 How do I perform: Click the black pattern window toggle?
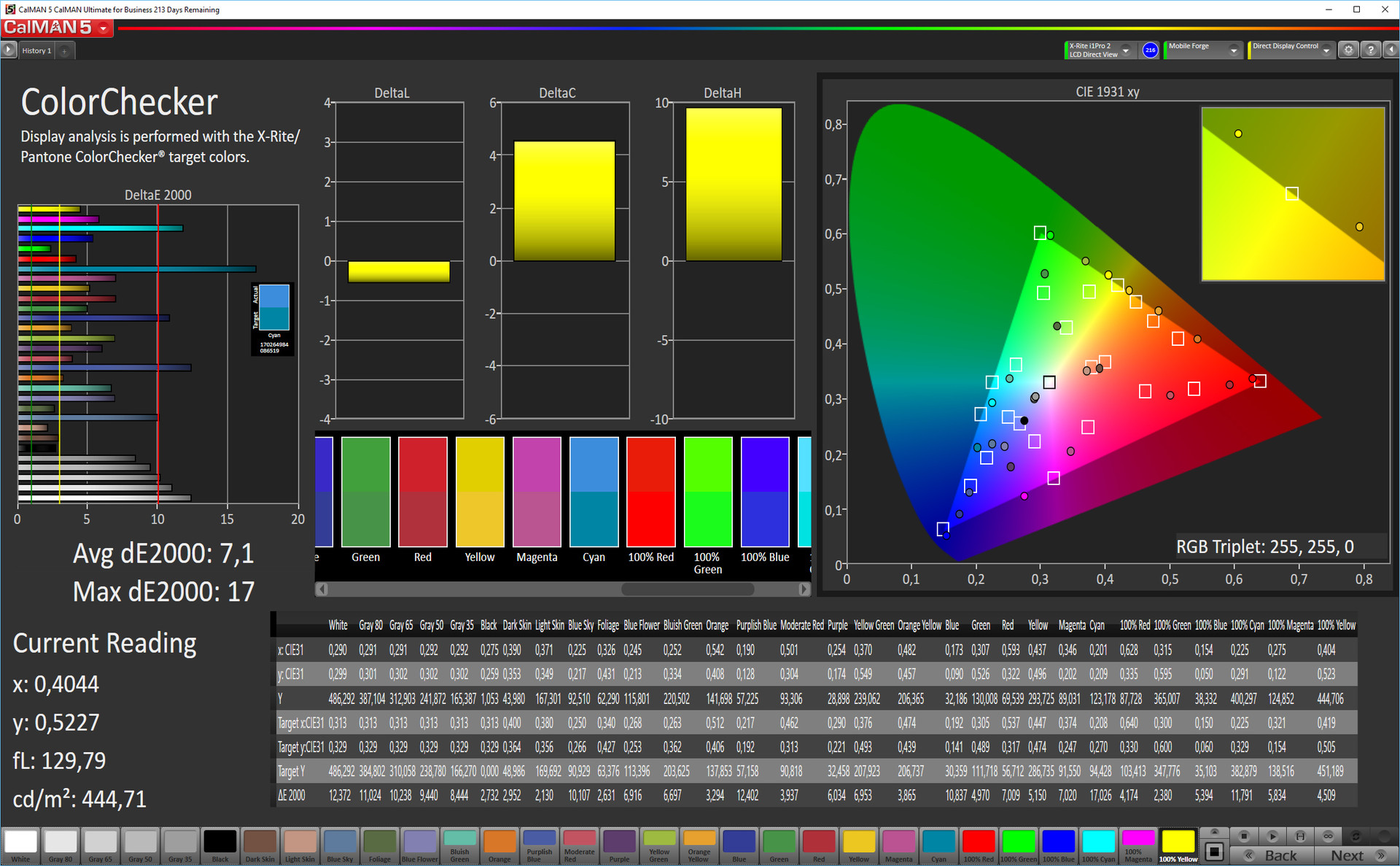[x=1214, y=851]
